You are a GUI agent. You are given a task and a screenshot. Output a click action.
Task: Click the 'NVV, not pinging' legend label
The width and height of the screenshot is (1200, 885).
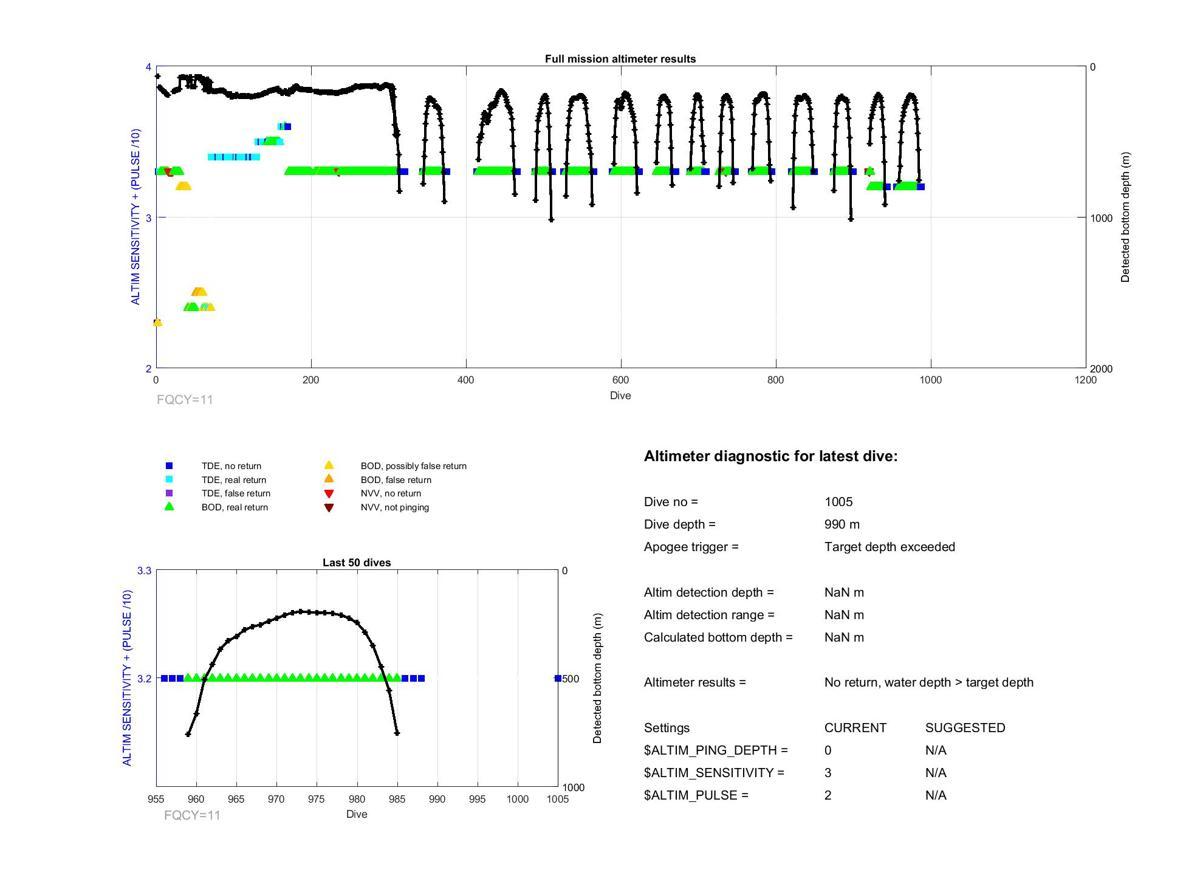click(x=397, y=508)
